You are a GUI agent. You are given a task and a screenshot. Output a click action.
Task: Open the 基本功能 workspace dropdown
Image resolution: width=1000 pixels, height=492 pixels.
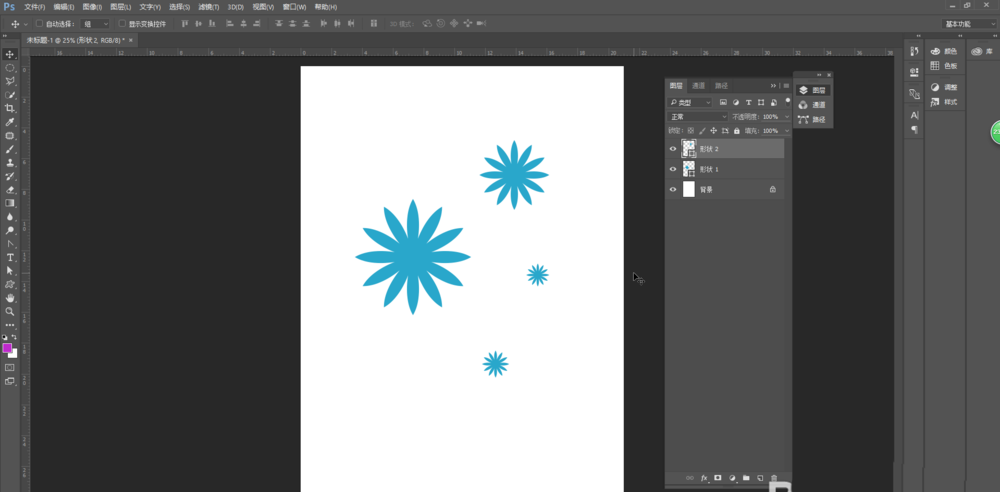(x=968, y=24)
